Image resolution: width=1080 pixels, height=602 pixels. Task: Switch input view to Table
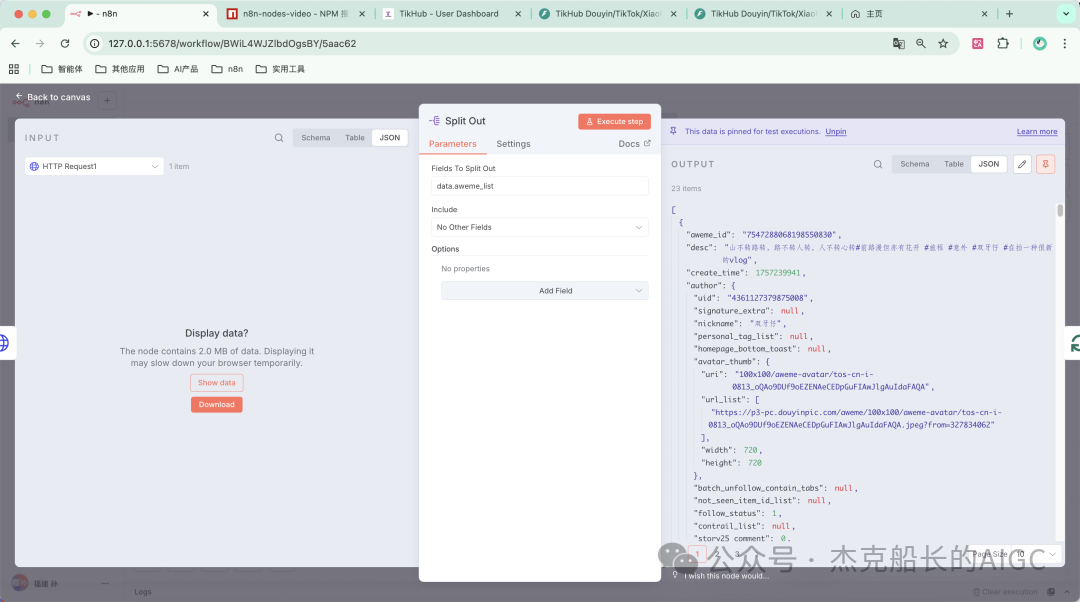pyautogui.click(x=355, y=138)
